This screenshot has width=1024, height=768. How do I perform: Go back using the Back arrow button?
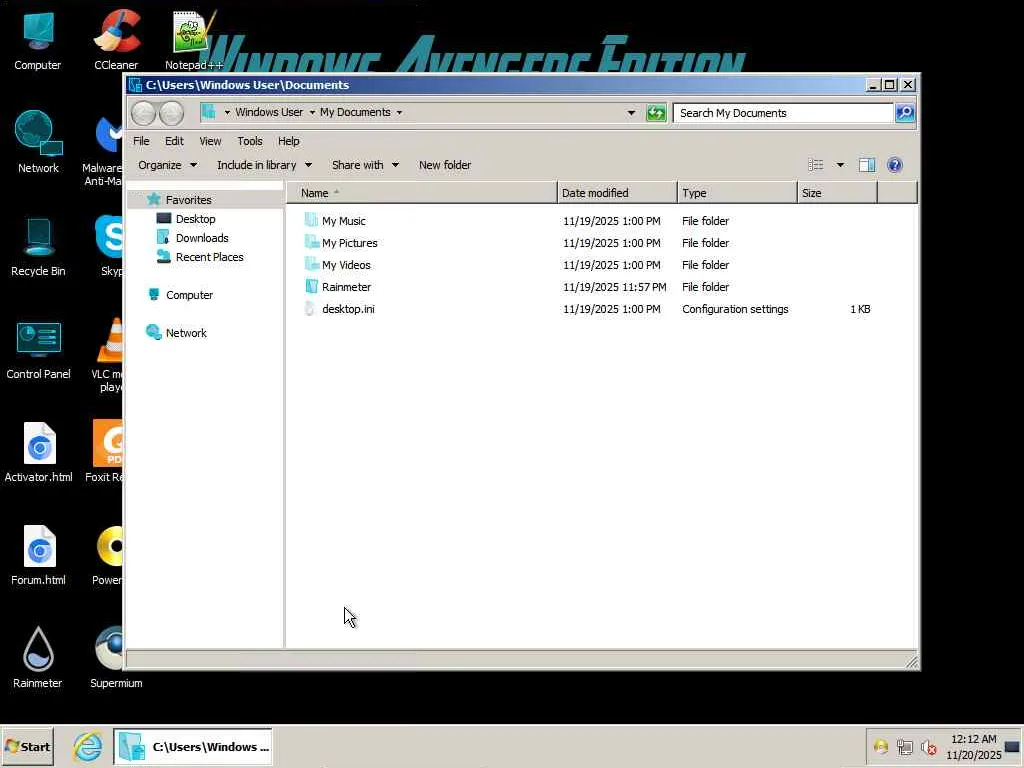pos(143,113)
